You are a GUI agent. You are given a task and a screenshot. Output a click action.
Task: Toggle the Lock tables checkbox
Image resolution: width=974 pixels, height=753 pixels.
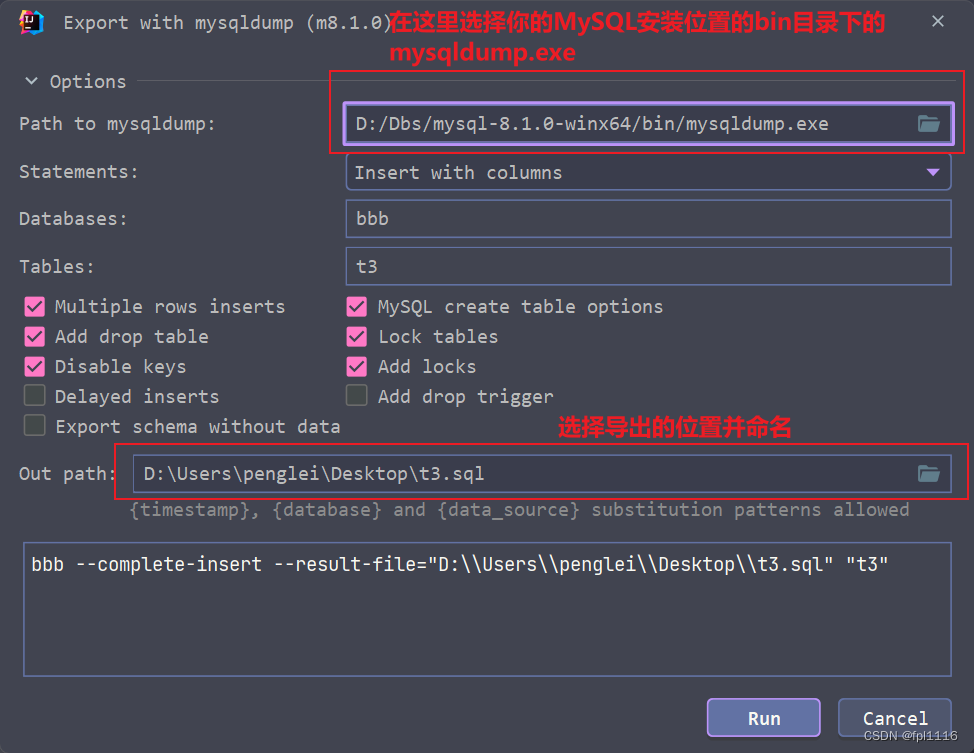[x=356, y=336]
